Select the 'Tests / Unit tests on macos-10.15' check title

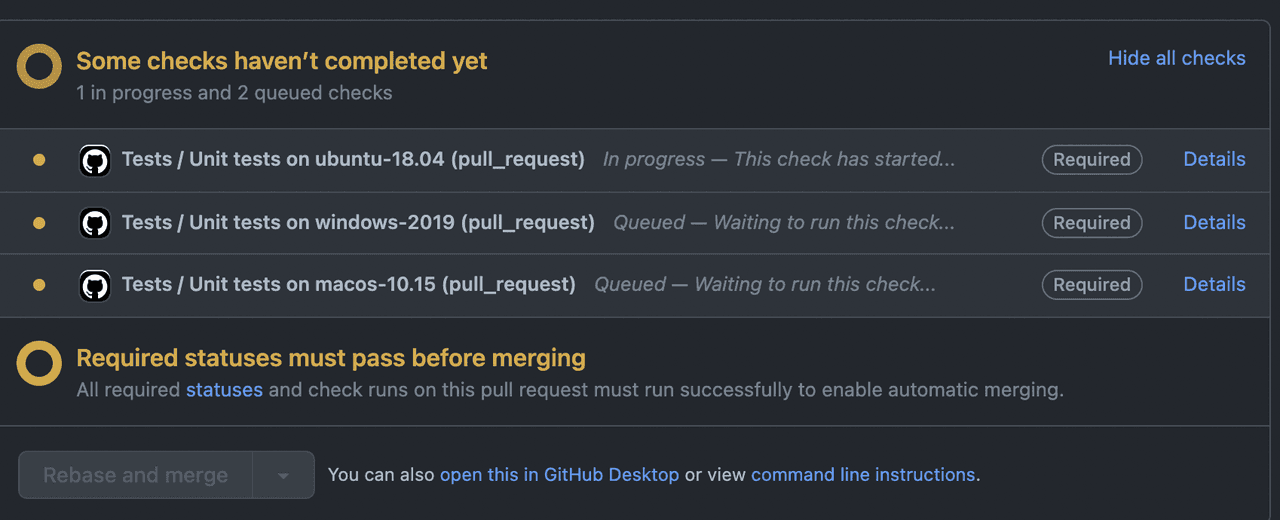point(348,285)
